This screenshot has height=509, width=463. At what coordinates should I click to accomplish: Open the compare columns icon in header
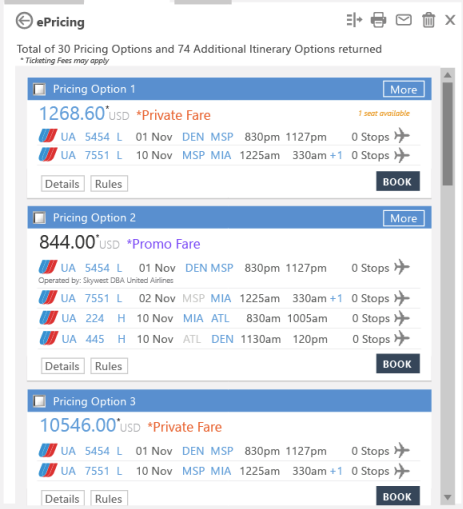click(354, 20)
